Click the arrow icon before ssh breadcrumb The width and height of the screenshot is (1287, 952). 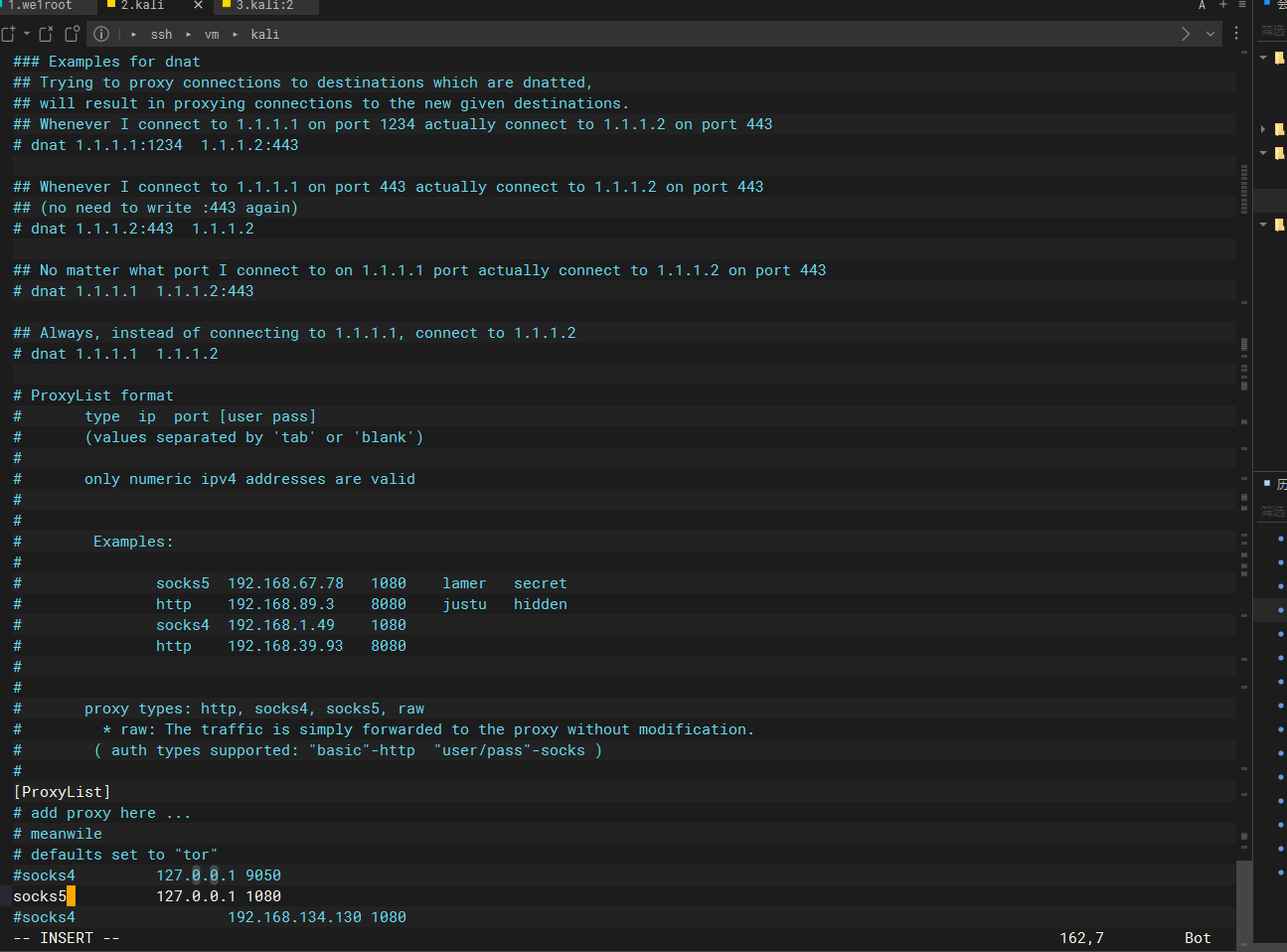tap(134, 34)
